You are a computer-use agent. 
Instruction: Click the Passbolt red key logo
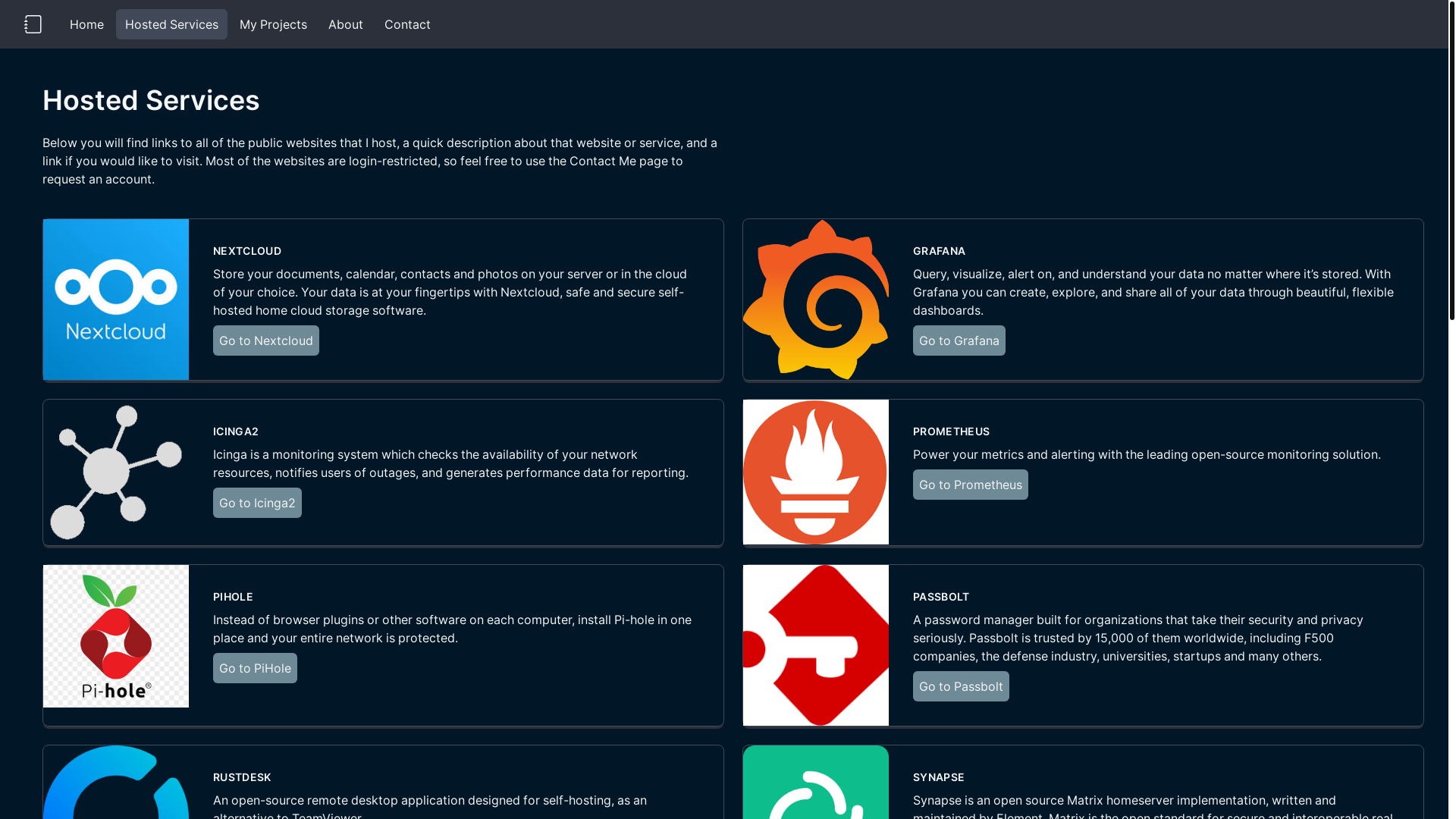pyautogui.click(x=816, y=645)
